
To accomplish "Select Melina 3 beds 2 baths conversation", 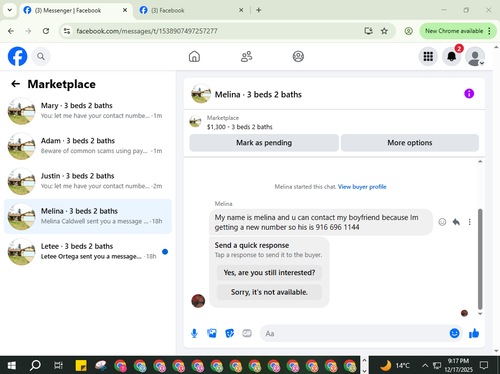I will (88, 216).
